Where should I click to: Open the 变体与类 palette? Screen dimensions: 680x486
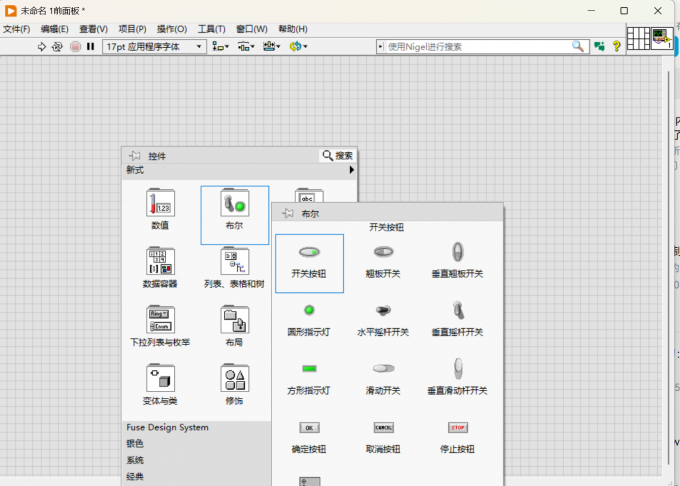[160, 385]
